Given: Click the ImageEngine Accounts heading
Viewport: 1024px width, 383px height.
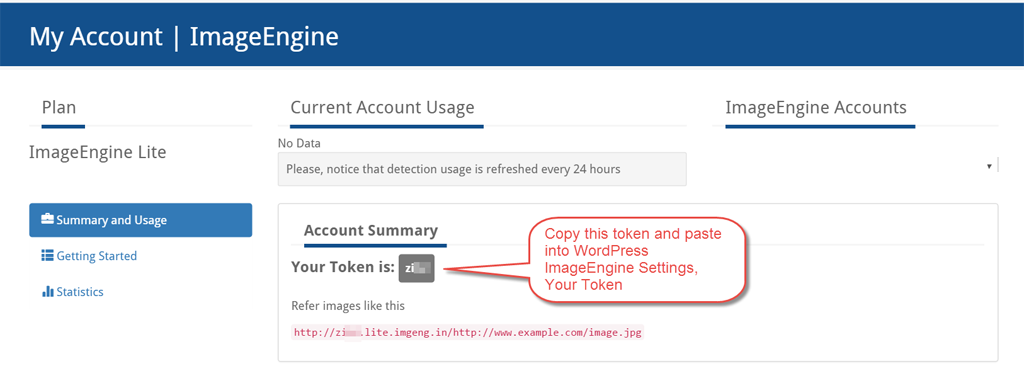Looking at the screenshot, I should (816, 107).
